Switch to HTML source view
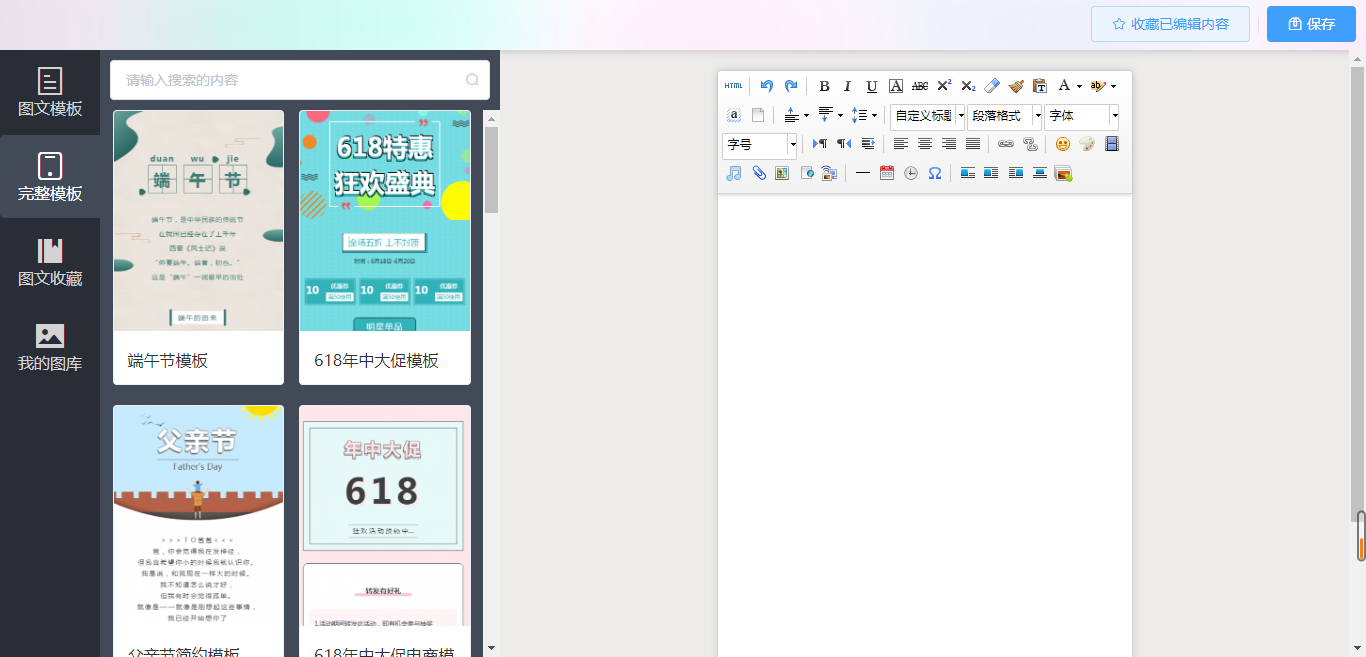 (734, 86)
